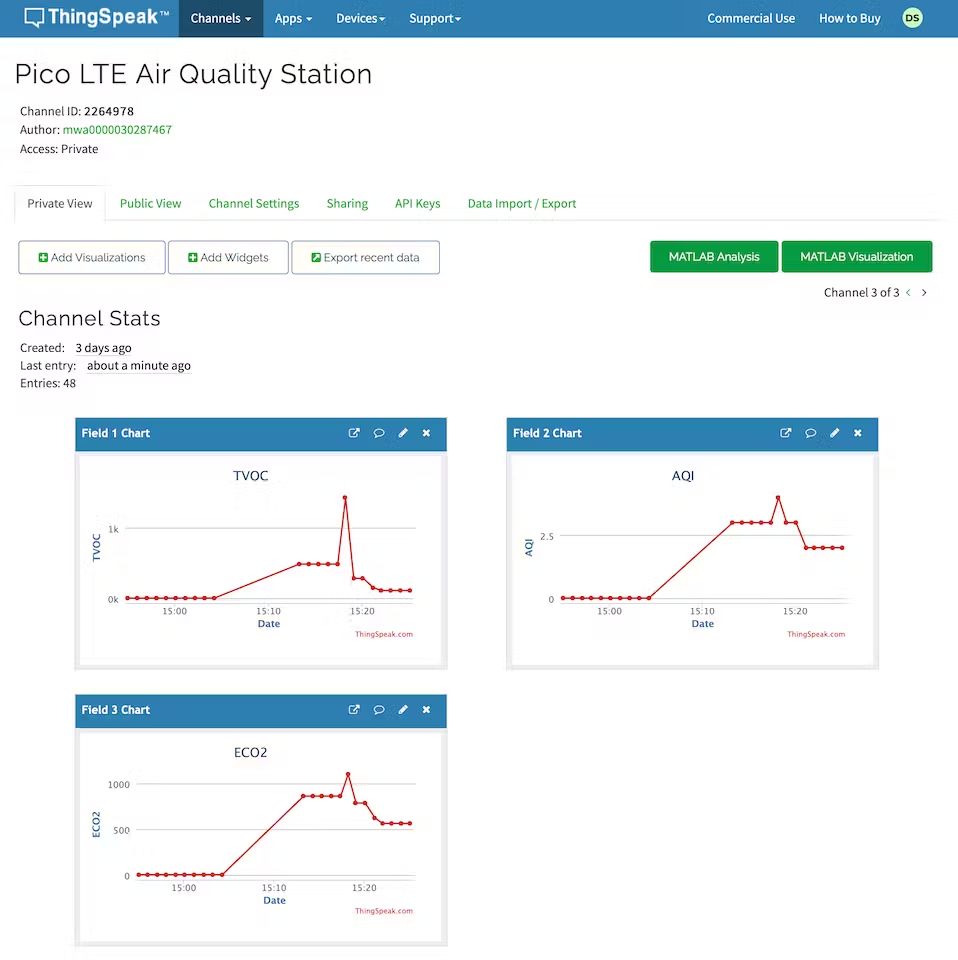Run MATLAB Analysis
The image size is (958, 960).
[713, 256]
